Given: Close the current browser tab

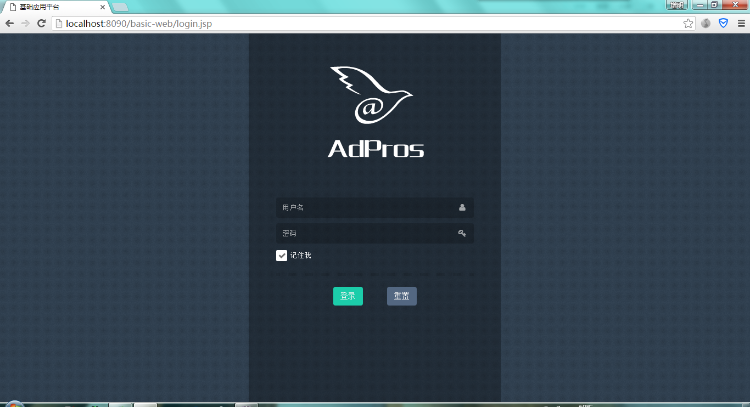Looking at the screenshot, I should 102,7.
